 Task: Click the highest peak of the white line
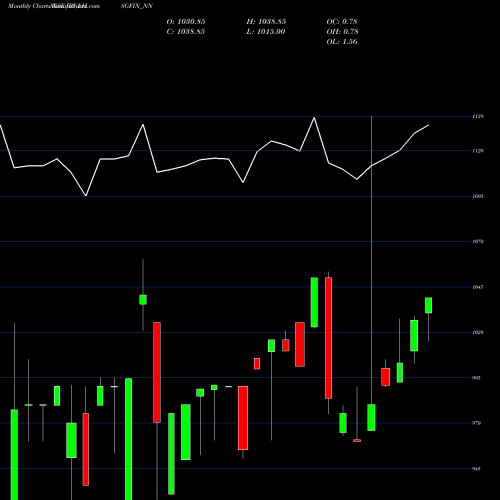314,118
